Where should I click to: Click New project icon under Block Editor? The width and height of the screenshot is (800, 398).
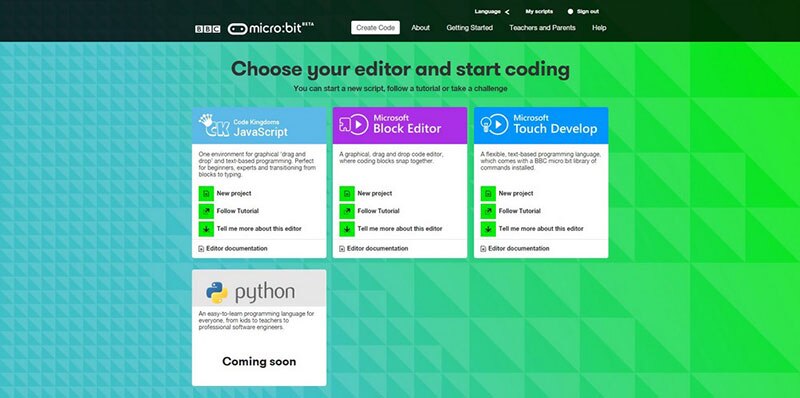pyautogui.click(x=347, y=193)
